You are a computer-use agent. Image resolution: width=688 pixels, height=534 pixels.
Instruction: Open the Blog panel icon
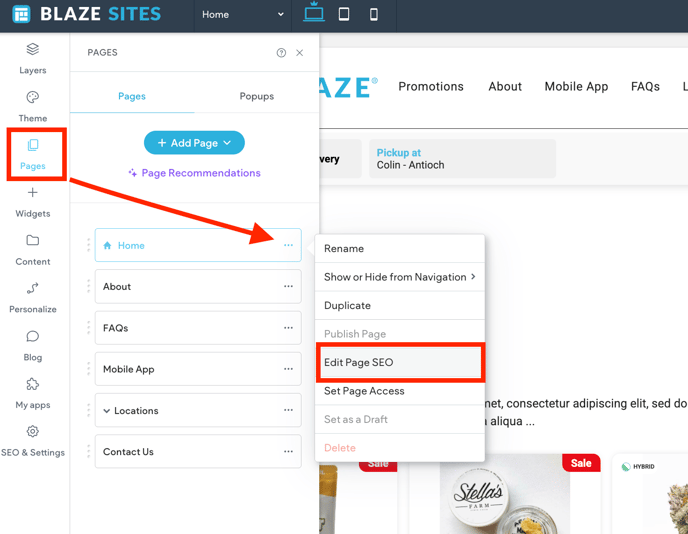pos(33,337)
